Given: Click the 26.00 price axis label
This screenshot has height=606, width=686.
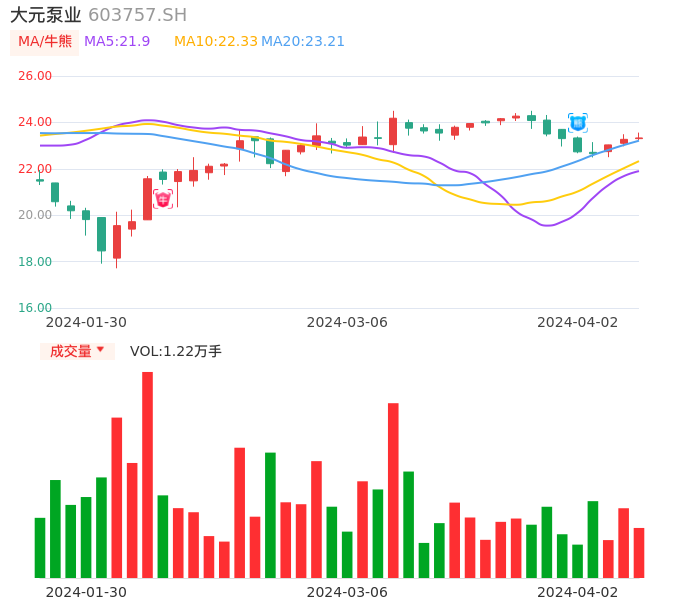Looking at the screenshot, I should (35, 76).
